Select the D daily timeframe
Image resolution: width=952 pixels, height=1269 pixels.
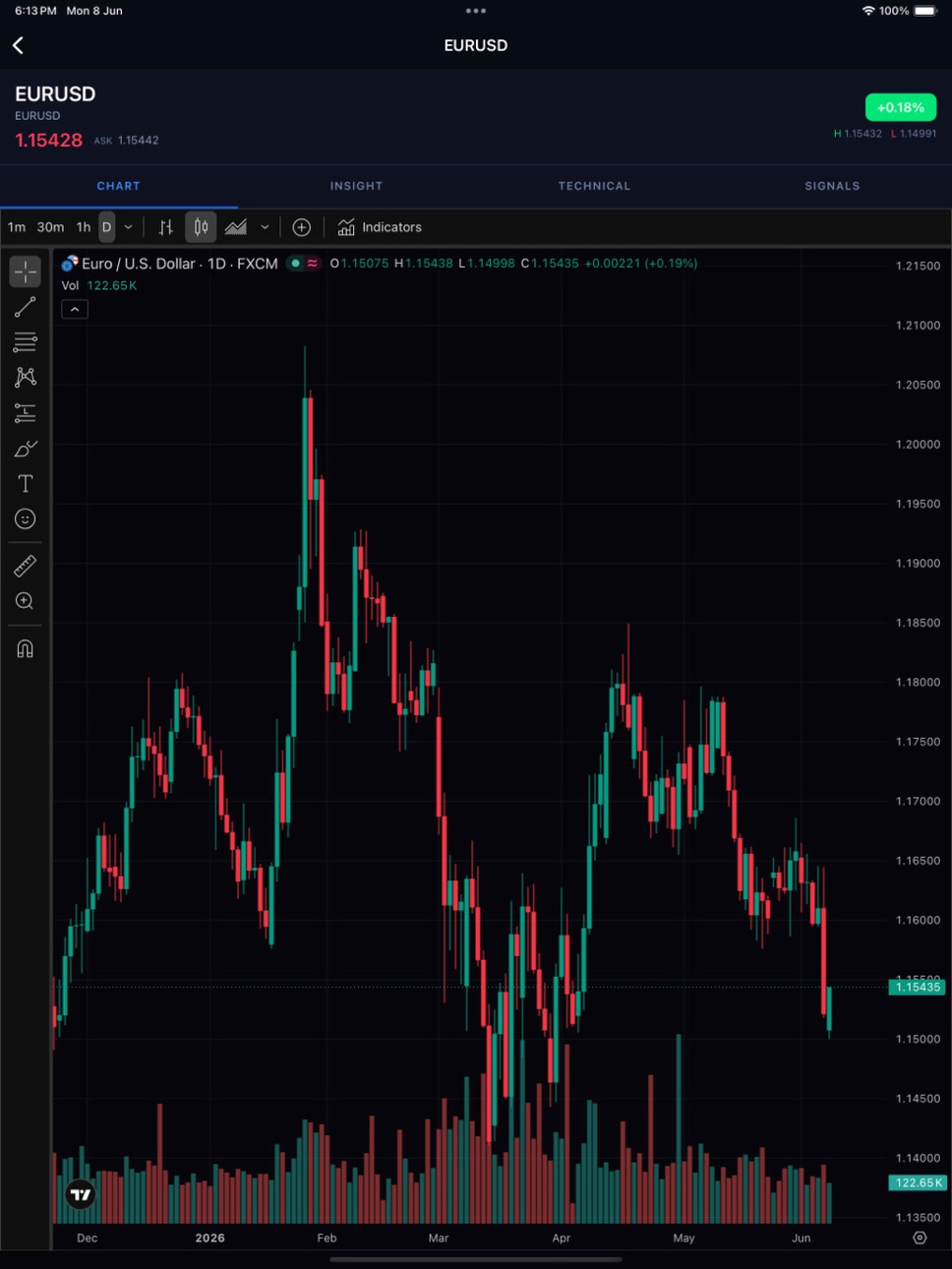coord(106,227)
